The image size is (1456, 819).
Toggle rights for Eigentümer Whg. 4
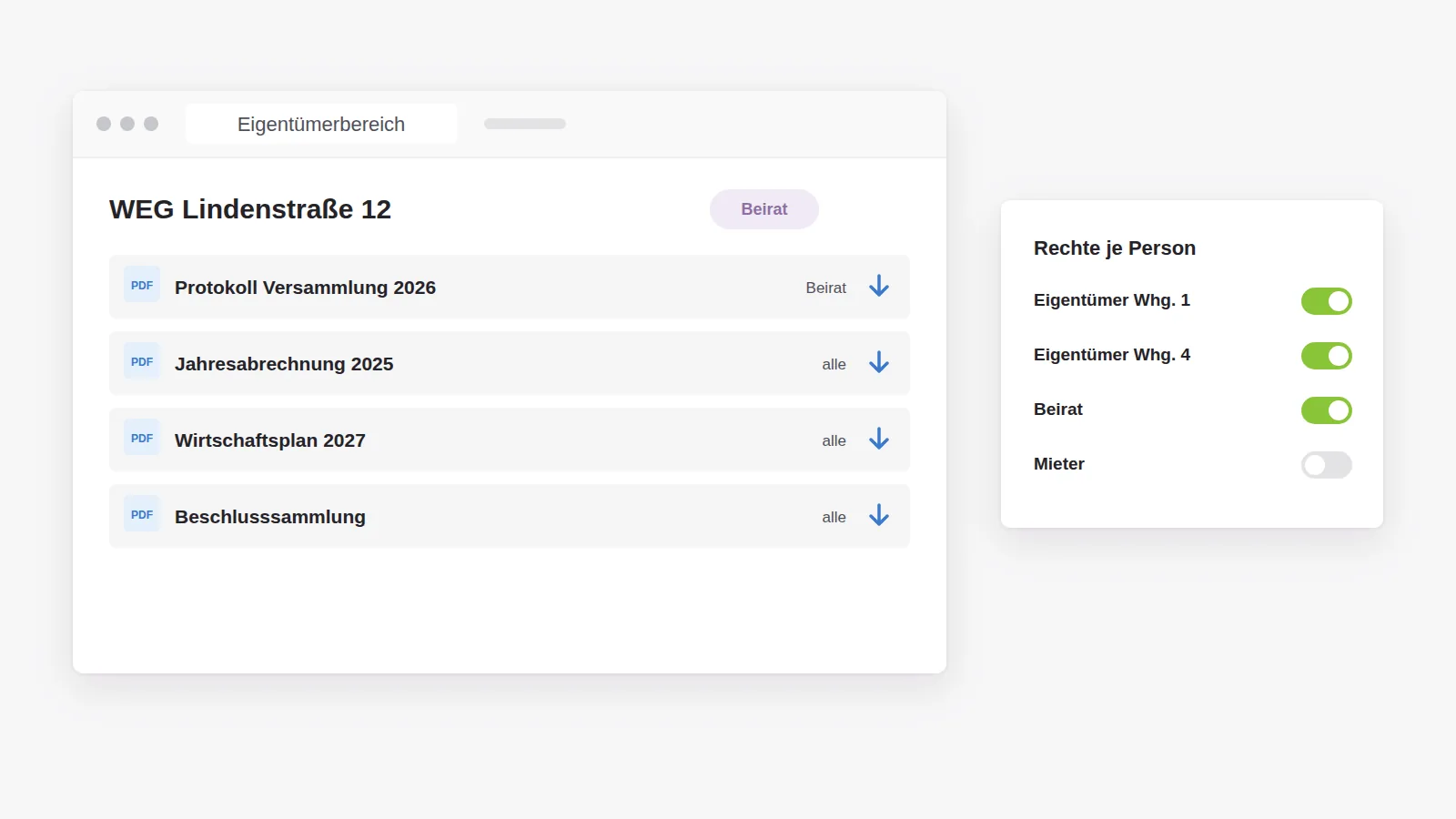[x=1327, y=356]
